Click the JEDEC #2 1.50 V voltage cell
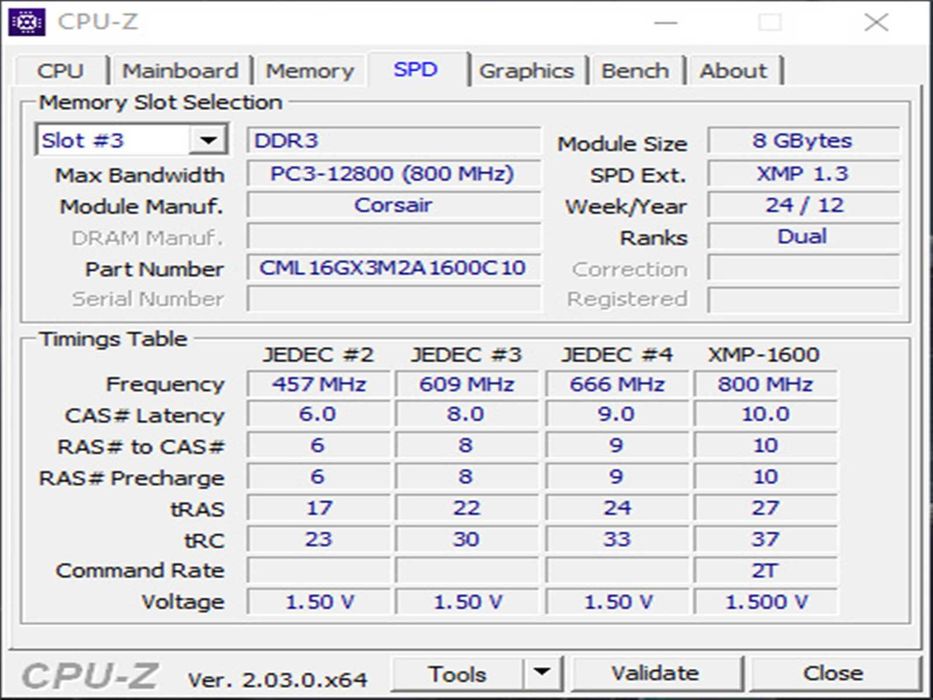933x700 pixels. [319, 602]
